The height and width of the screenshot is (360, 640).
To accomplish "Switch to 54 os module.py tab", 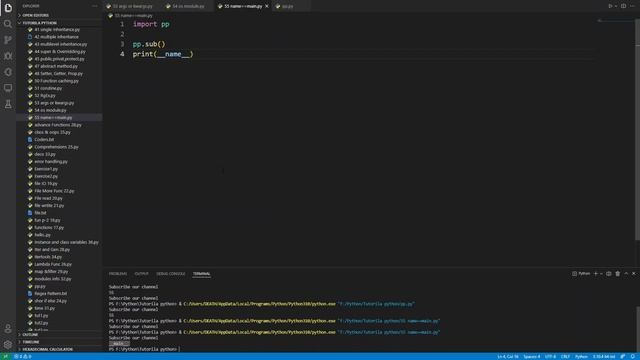I will [187, 6].
